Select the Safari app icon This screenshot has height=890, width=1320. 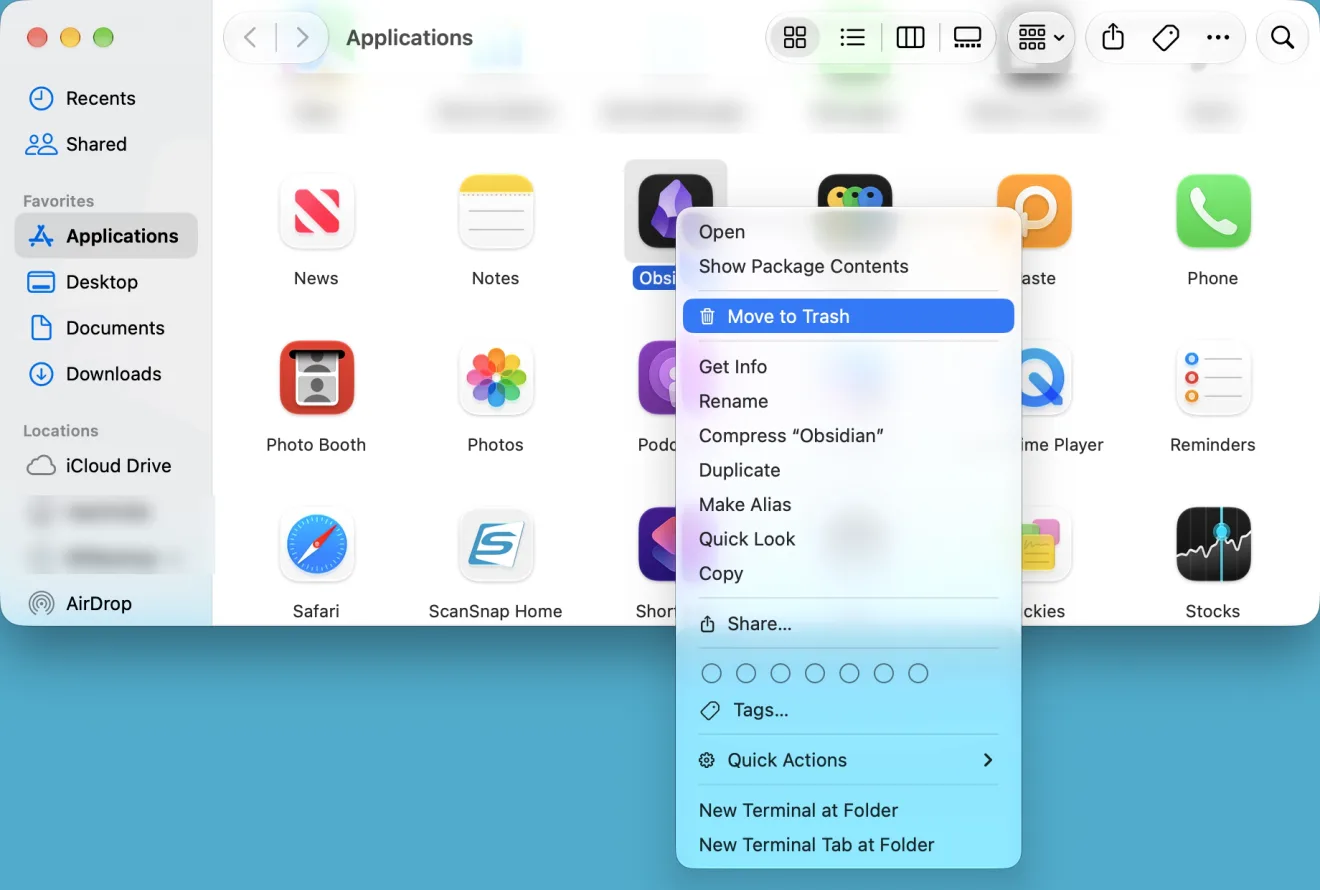coord(316,545)
